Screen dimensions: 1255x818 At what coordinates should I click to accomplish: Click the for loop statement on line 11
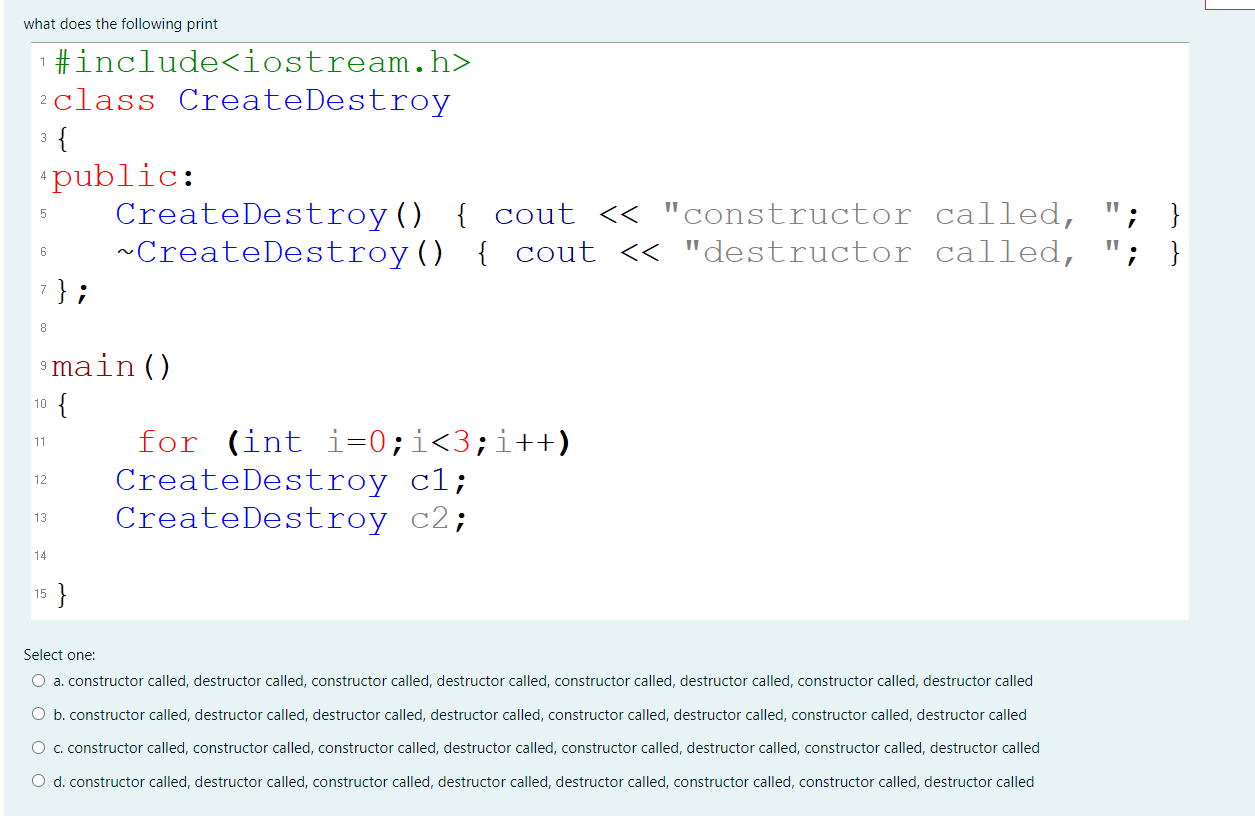355,441
